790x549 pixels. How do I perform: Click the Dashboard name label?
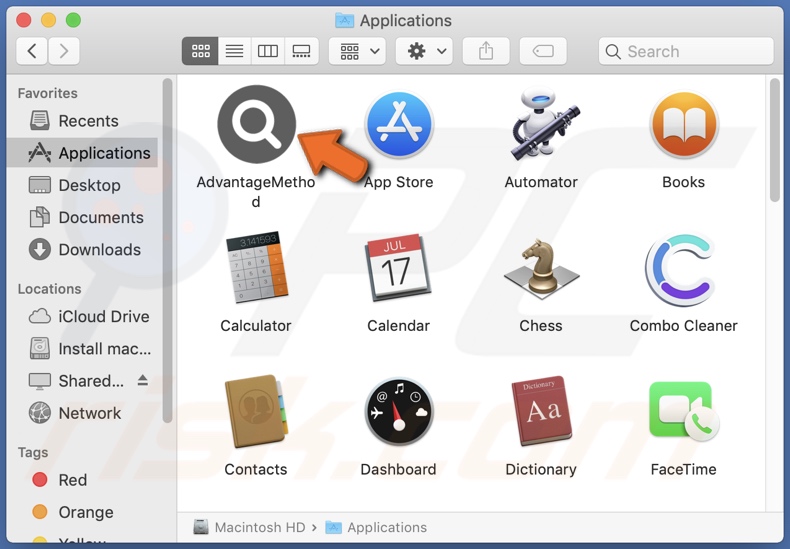(399, 469)
